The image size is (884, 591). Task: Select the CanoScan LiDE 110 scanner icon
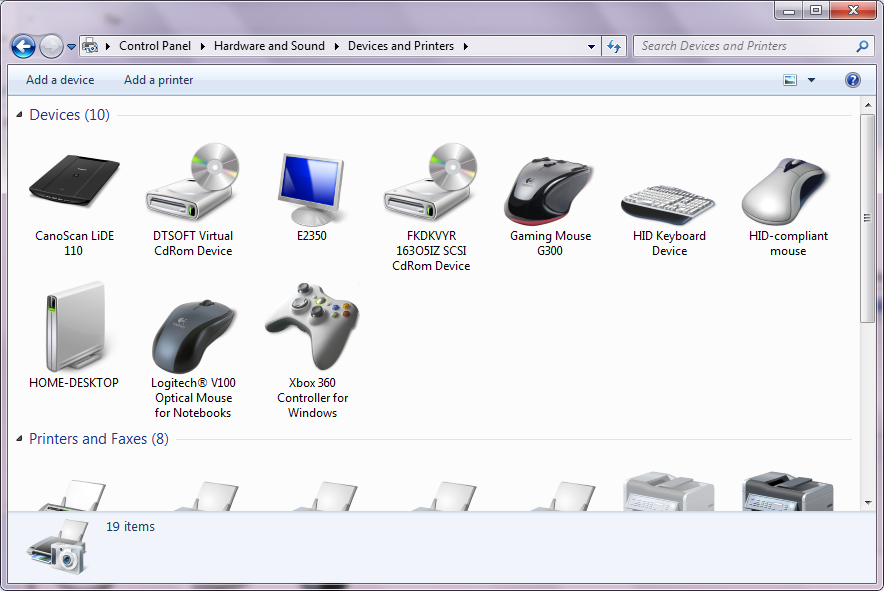pyautogui.click(x=74, y=181)
